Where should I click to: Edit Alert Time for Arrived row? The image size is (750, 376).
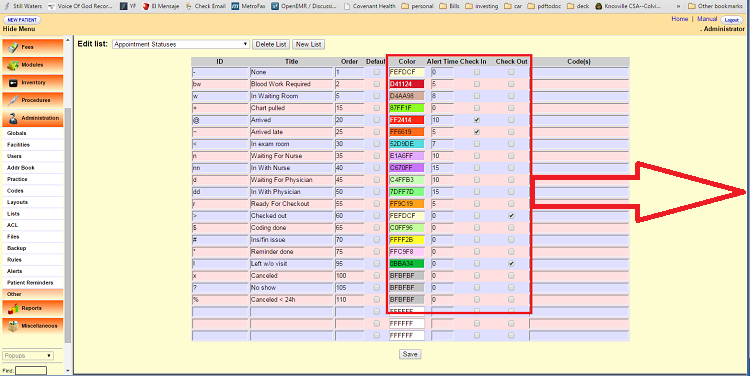tap(442, 120)
